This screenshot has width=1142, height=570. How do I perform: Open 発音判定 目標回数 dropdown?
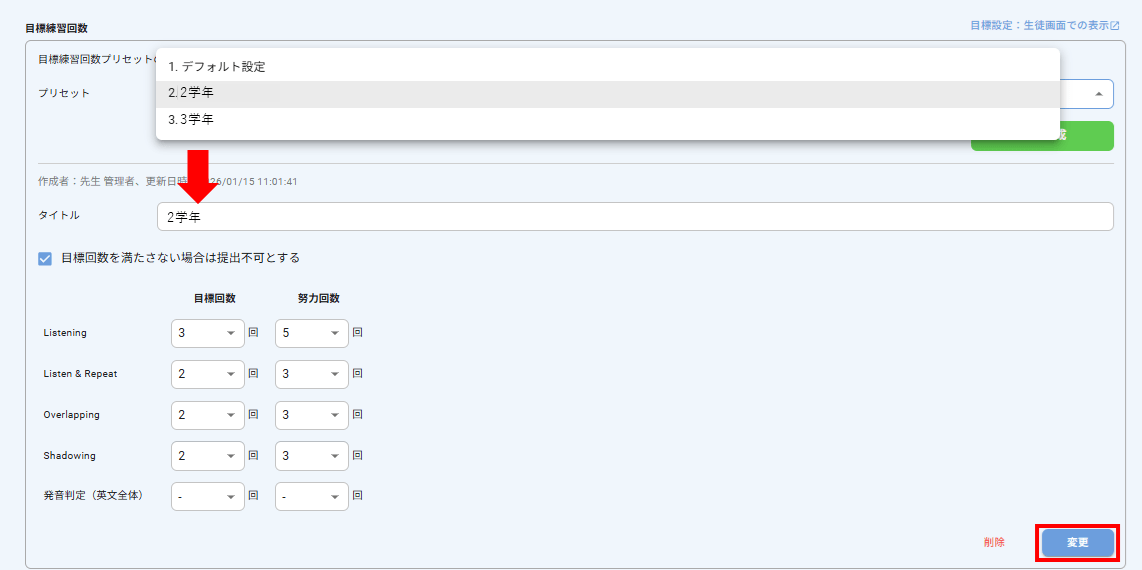pos(208,496)
